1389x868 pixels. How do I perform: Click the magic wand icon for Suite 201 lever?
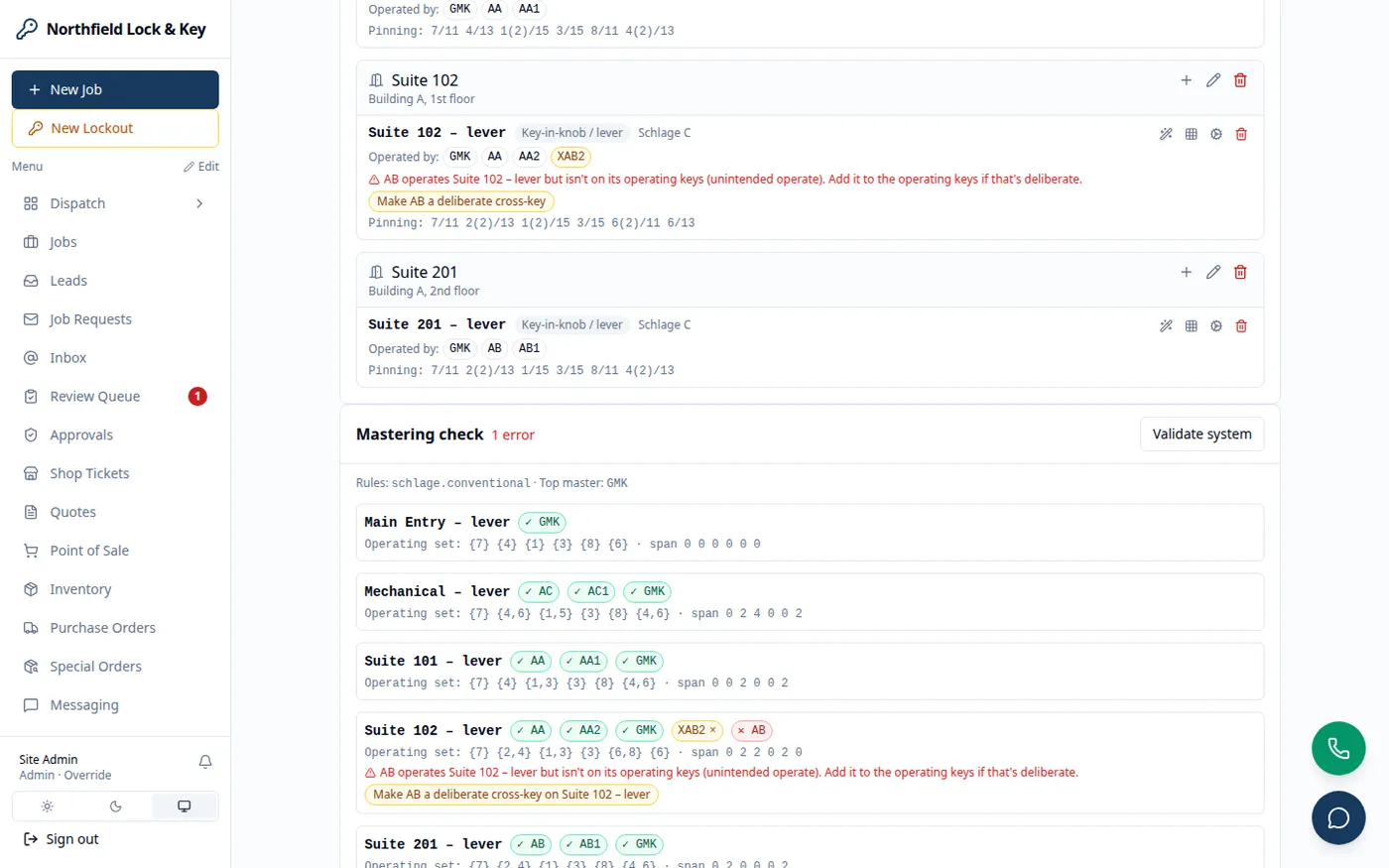click(x=1166, y=326)
